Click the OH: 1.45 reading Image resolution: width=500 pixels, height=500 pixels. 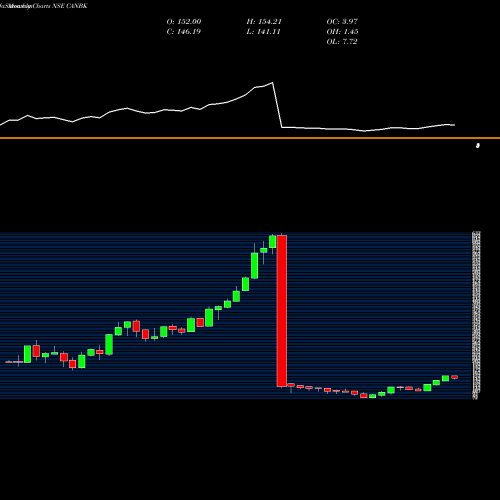pyautogui.click(x=342, y=31)
